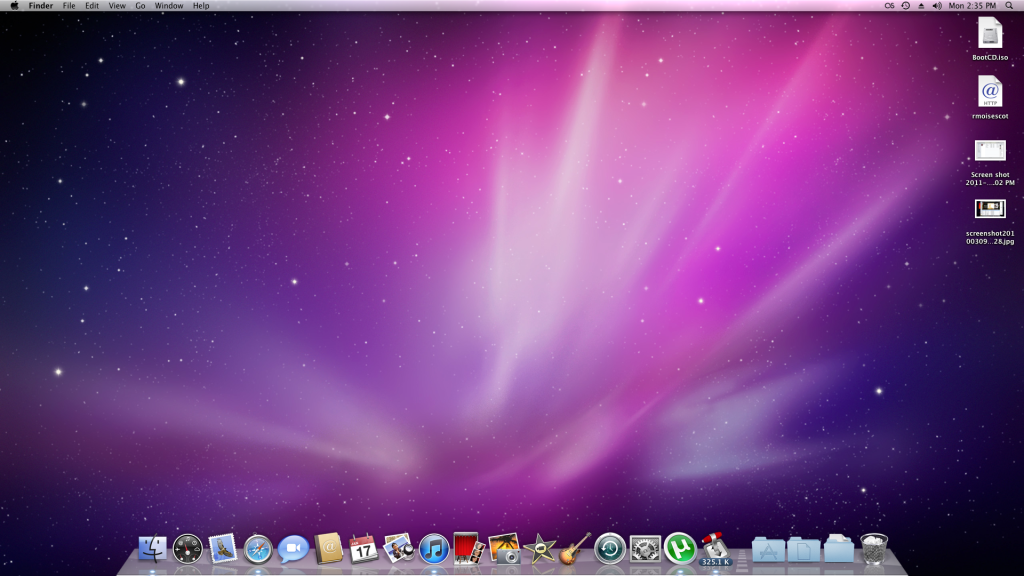1024x576 pixels.
Task: Open the Downloads folder stack in Dock
Action: [x=839, y=549]
